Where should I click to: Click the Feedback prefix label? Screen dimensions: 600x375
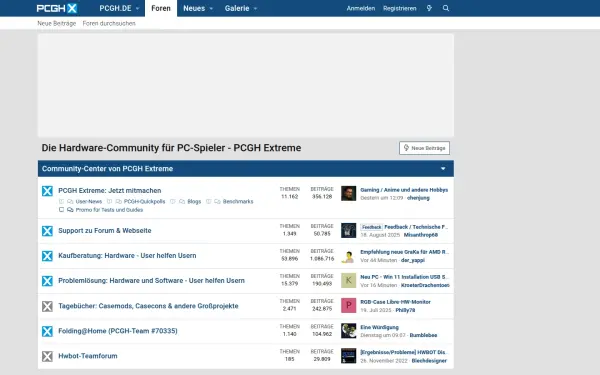coord(371,227)
